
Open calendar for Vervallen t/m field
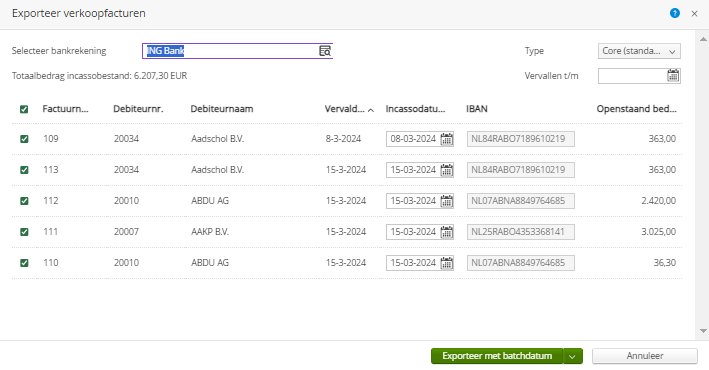coord(673,76)
